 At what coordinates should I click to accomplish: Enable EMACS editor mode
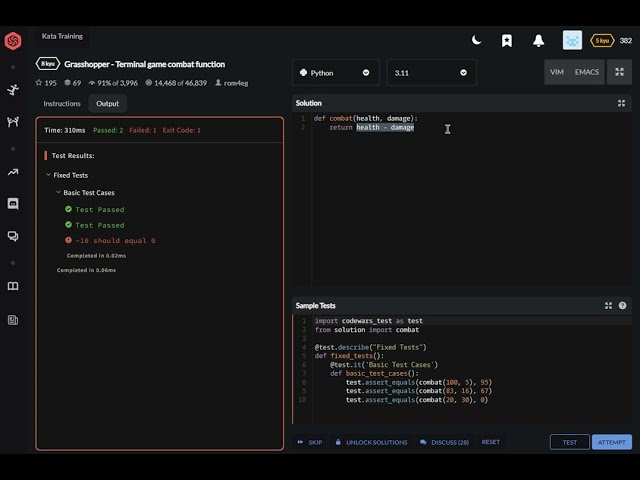click(587, 72)
